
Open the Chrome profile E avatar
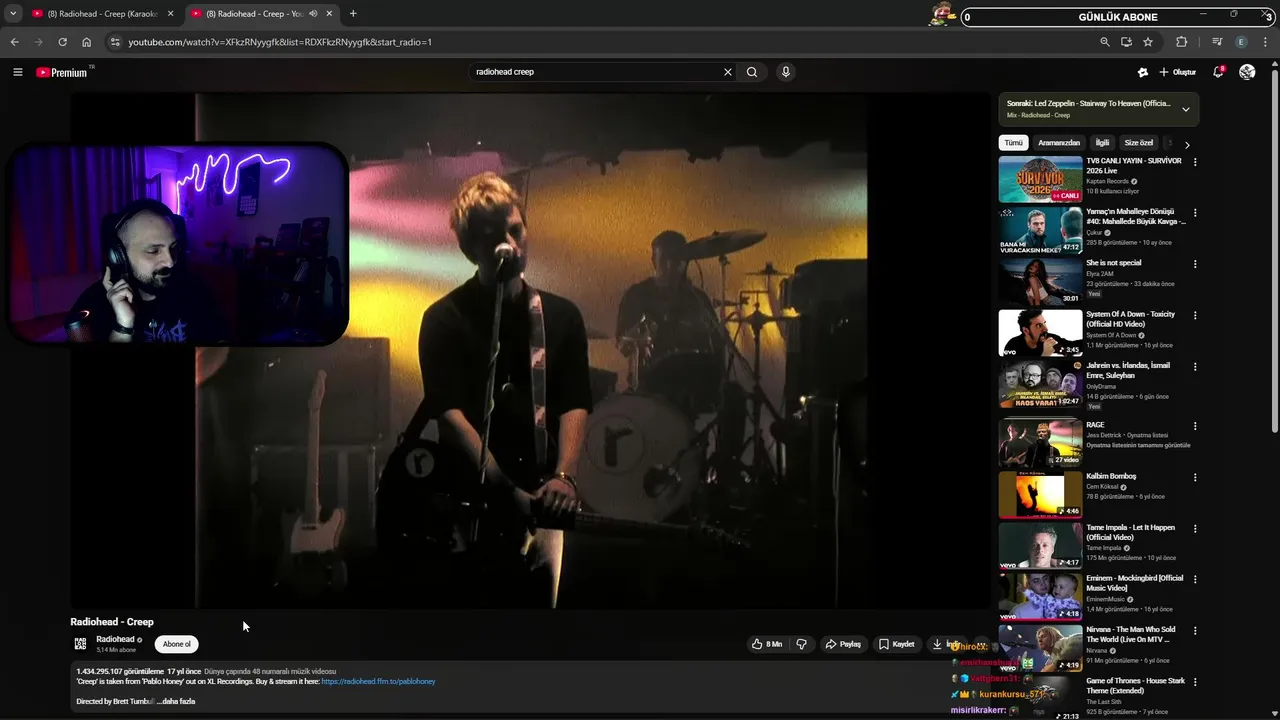tap(1242, 42)
